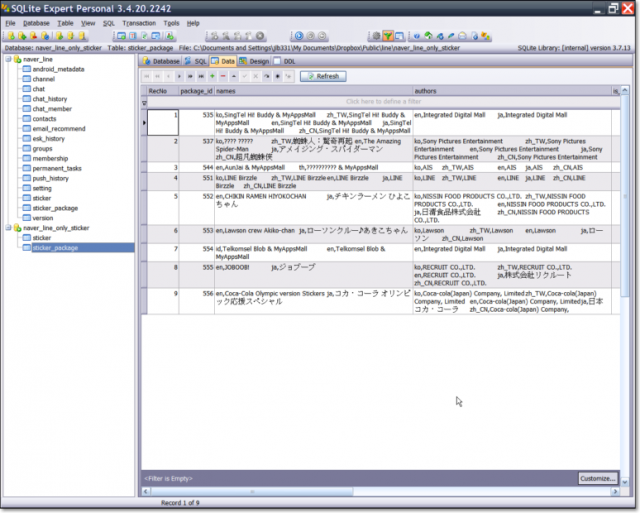640x513 pixels.
Task: Open the File menu
Action: (x=10, y=23)
